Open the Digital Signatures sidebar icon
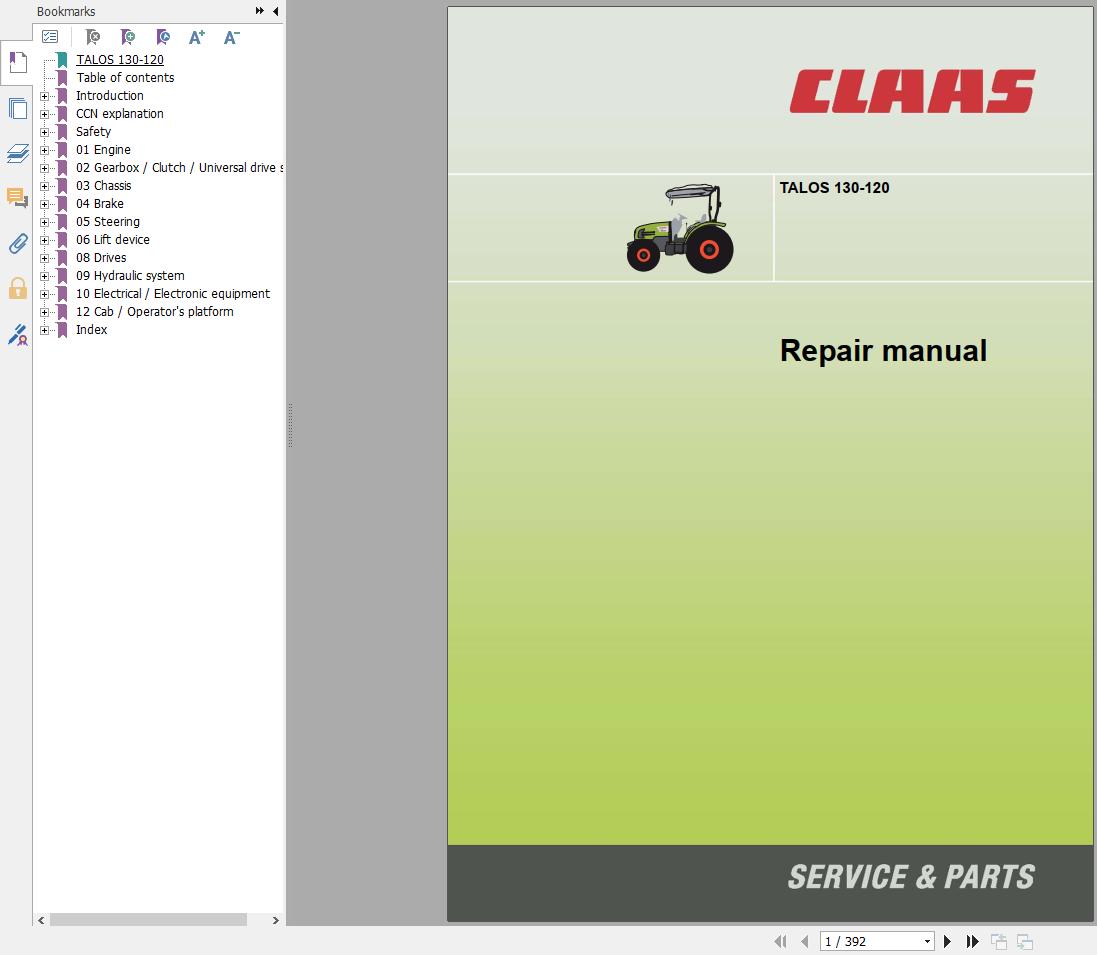1097x955 pixels. pos(17,334)
